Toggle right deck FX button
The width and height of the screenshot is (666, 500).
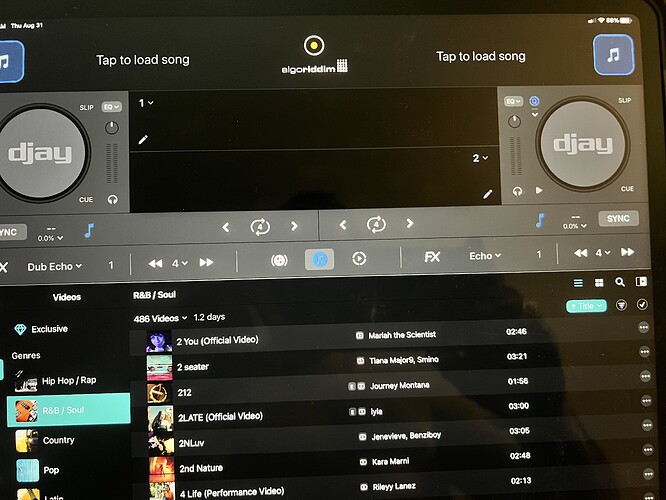pyautogui.click(x=432, y=257)
